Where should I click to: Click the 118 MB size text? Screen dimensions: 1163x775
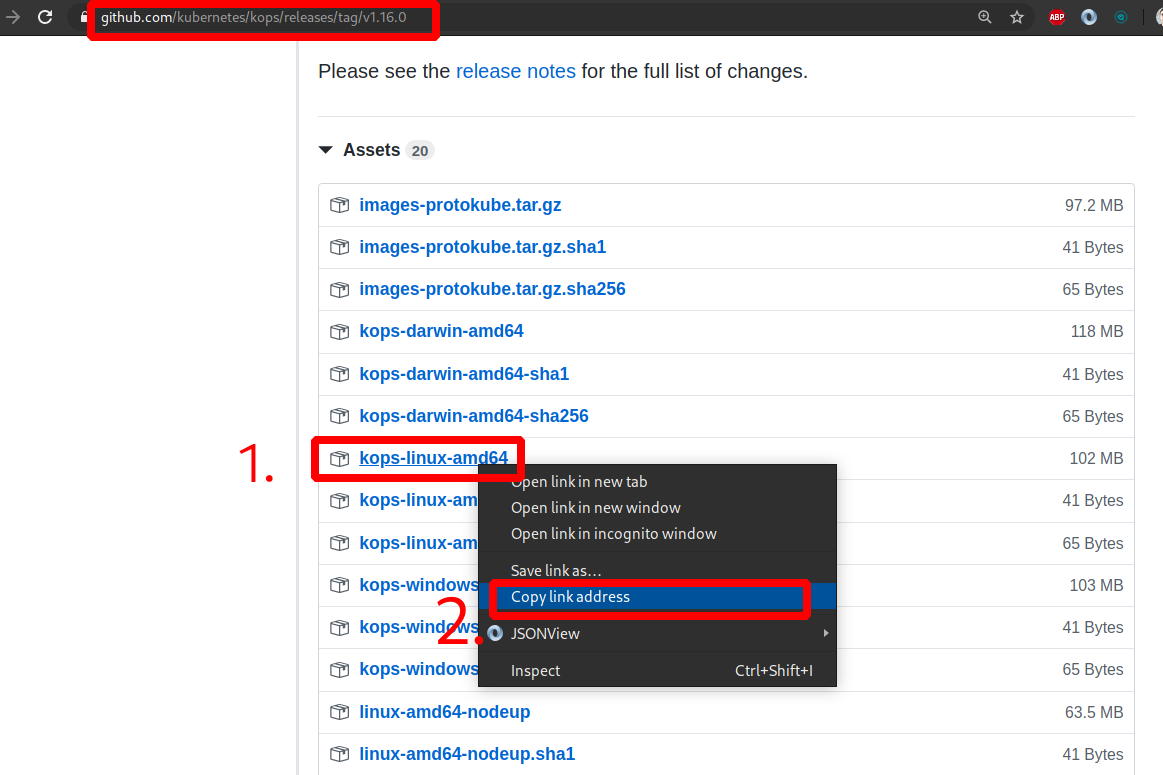tap(1097, 331)
